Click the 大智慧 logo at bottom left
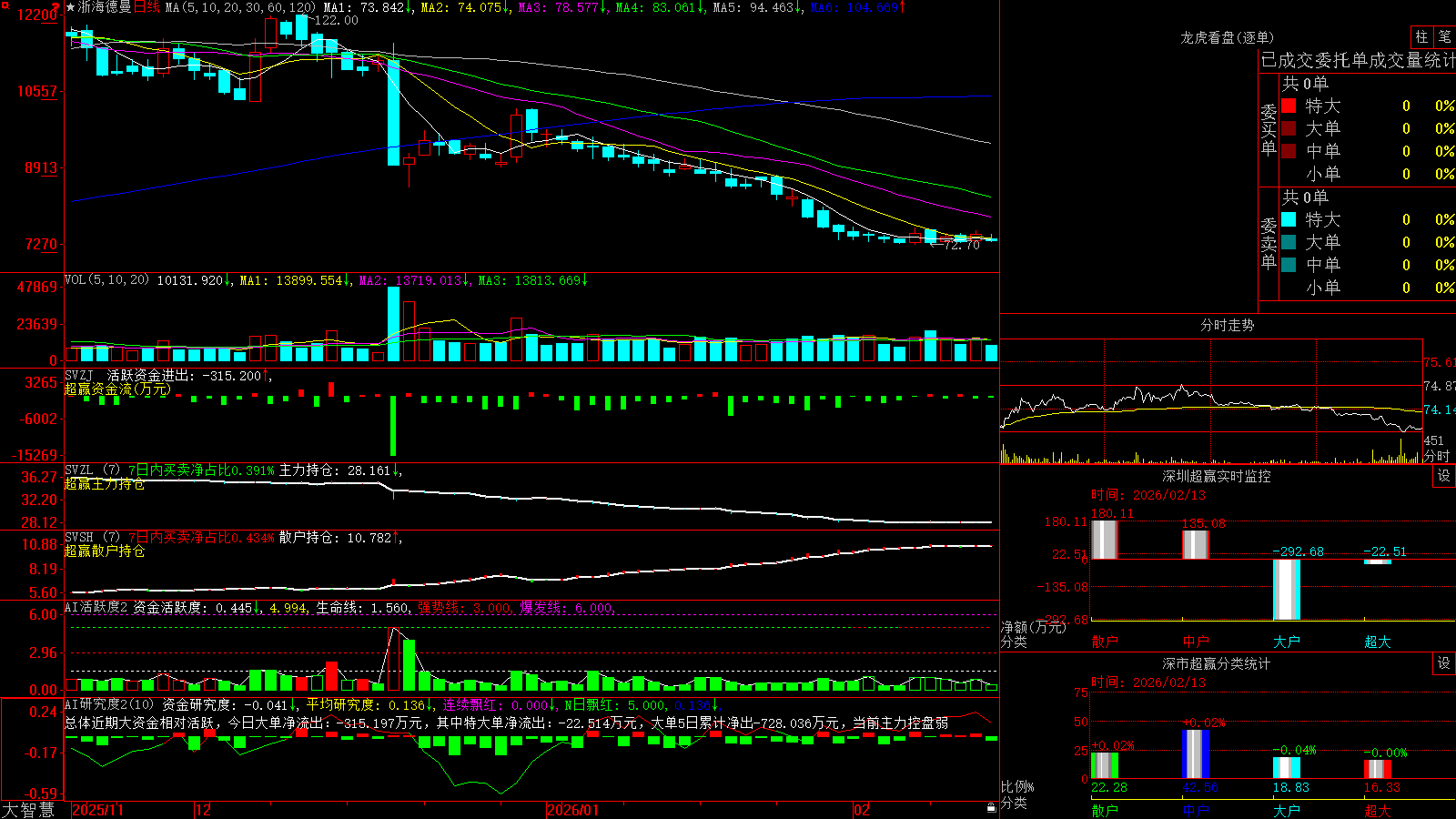The width and height of the screenshot is (1456, 819). [x=28, y=810]
